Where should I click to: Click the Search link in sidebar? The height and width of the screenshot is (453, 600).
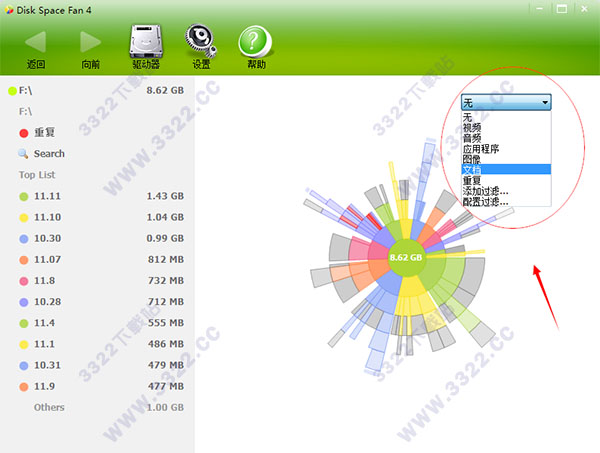(x=49, y=154)
